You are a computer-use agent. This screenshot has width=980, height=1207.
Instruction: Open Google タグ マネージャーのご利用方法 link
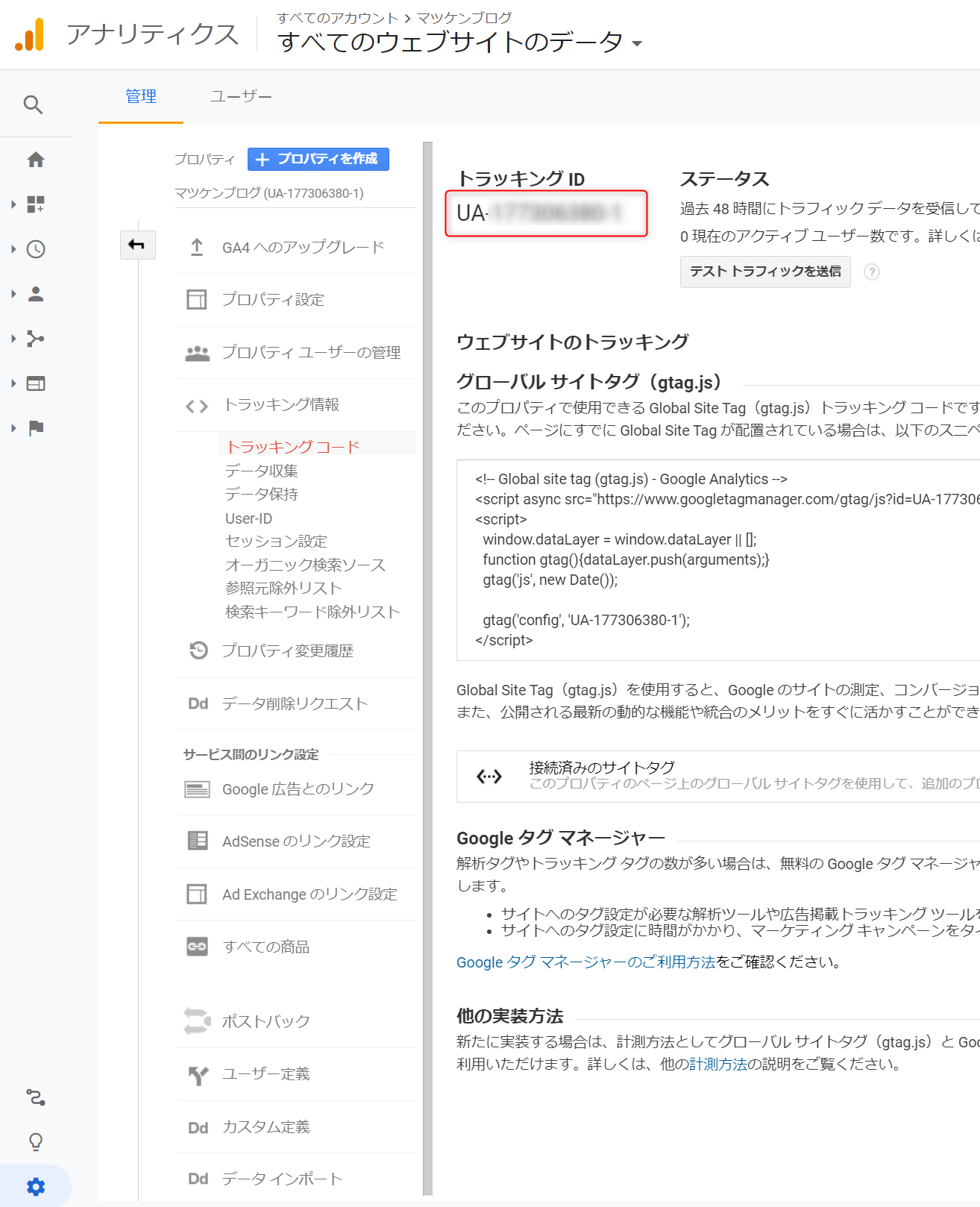(x=586, y=962)
